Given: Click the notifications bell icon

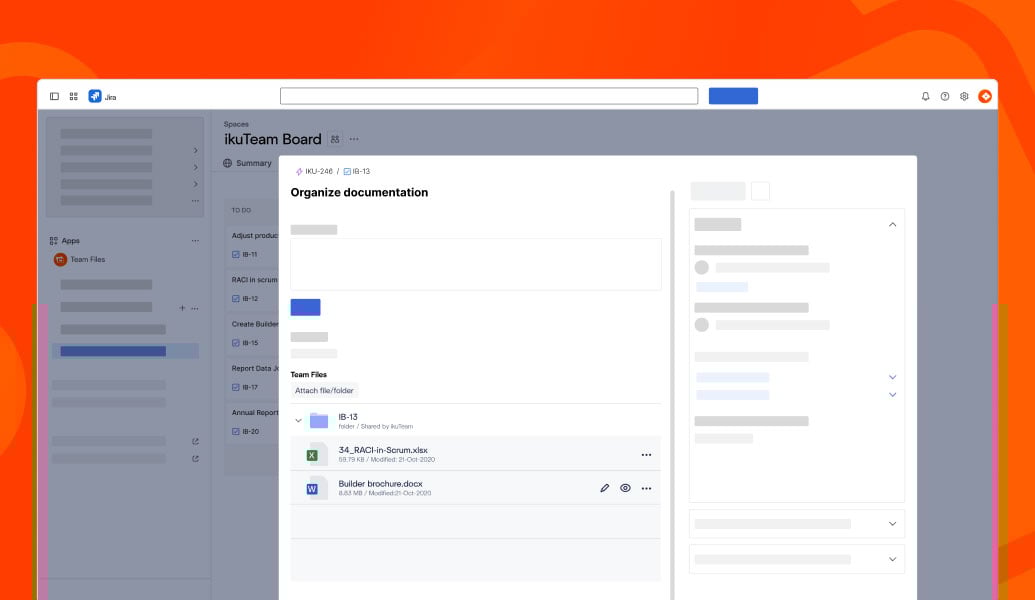Looking at the screenshot, I should [923, 95].
